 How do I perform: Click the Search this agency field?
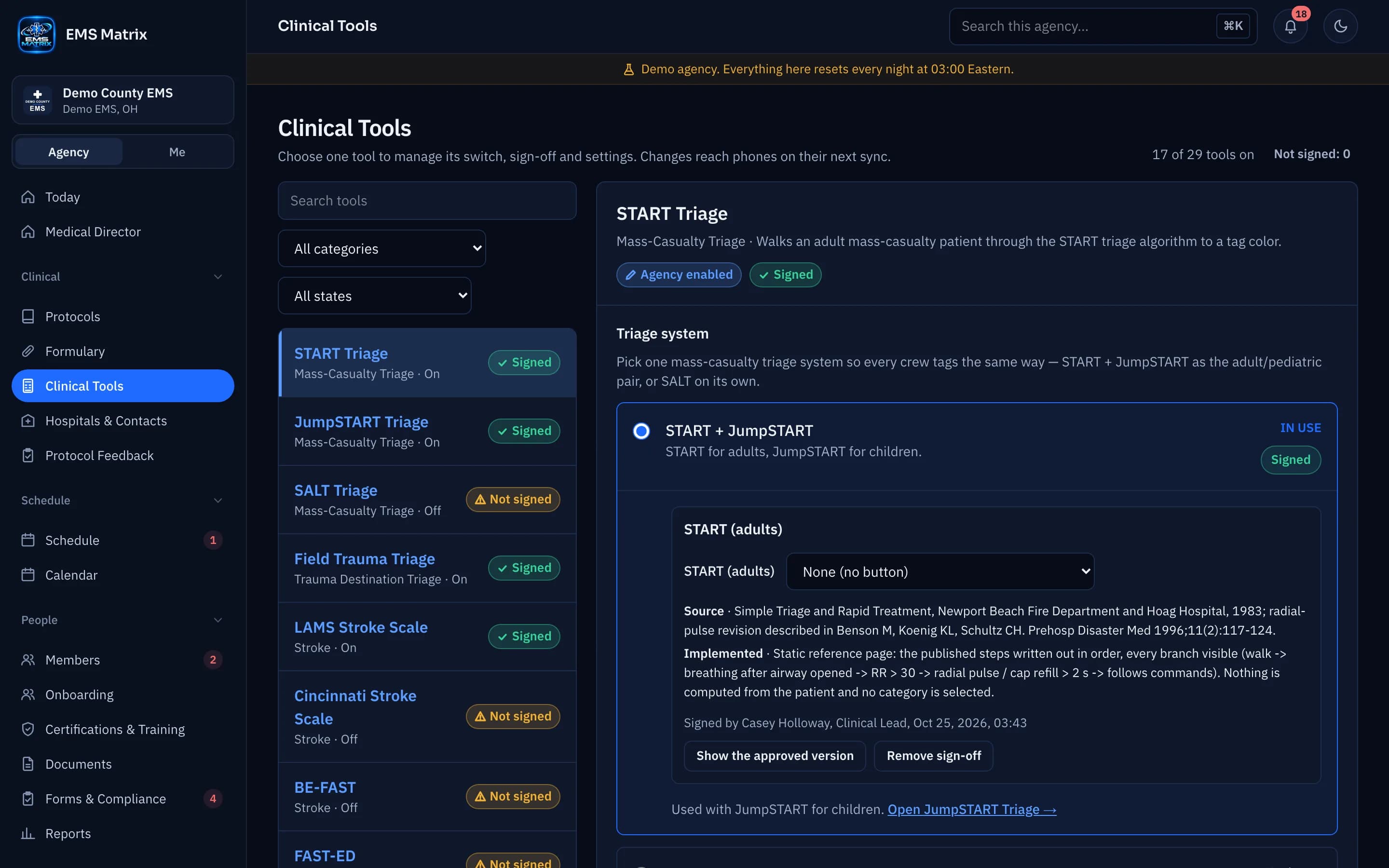[1103, 27]
